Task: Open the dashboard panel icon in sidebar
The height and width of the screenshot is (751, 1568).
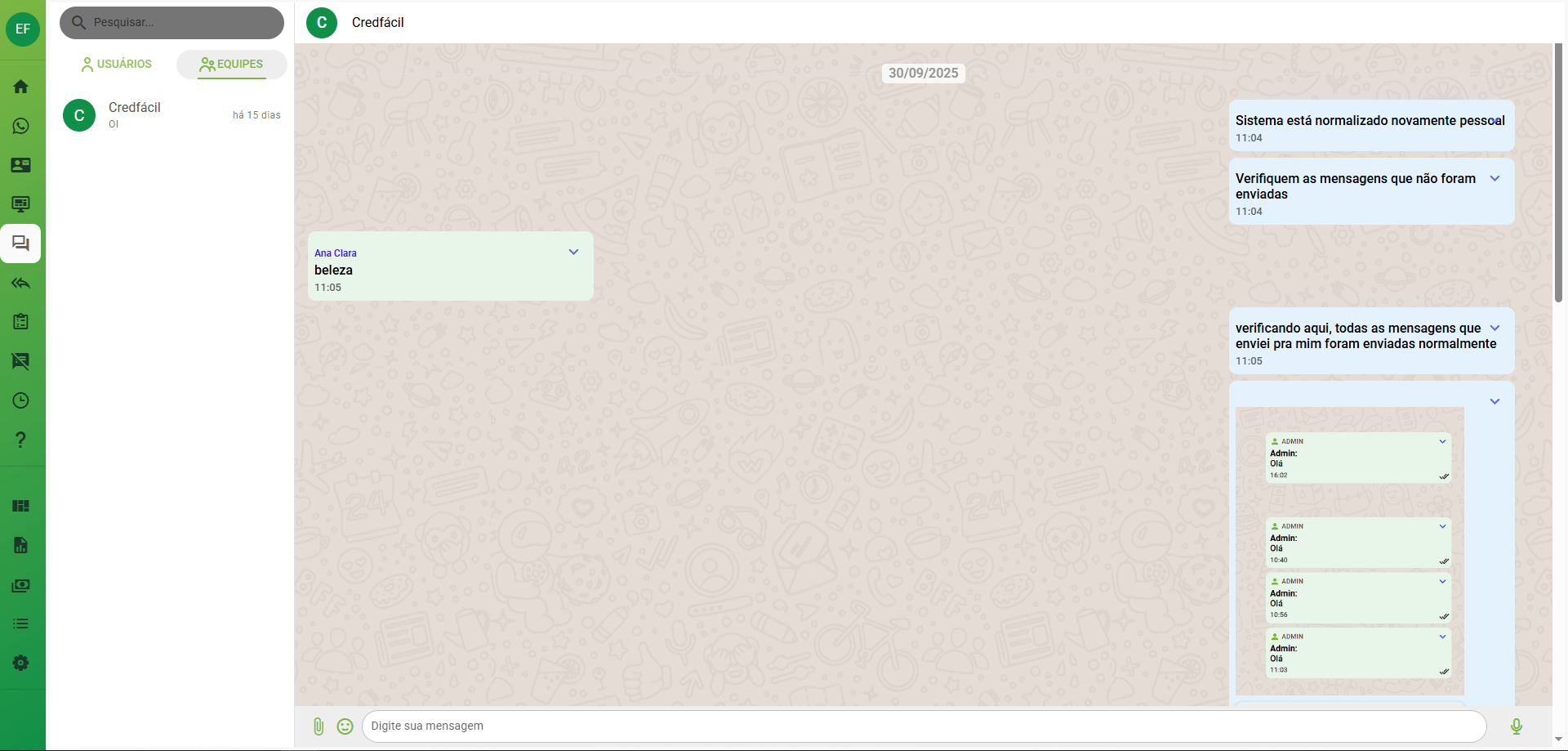Action: (x=20, y=506)
